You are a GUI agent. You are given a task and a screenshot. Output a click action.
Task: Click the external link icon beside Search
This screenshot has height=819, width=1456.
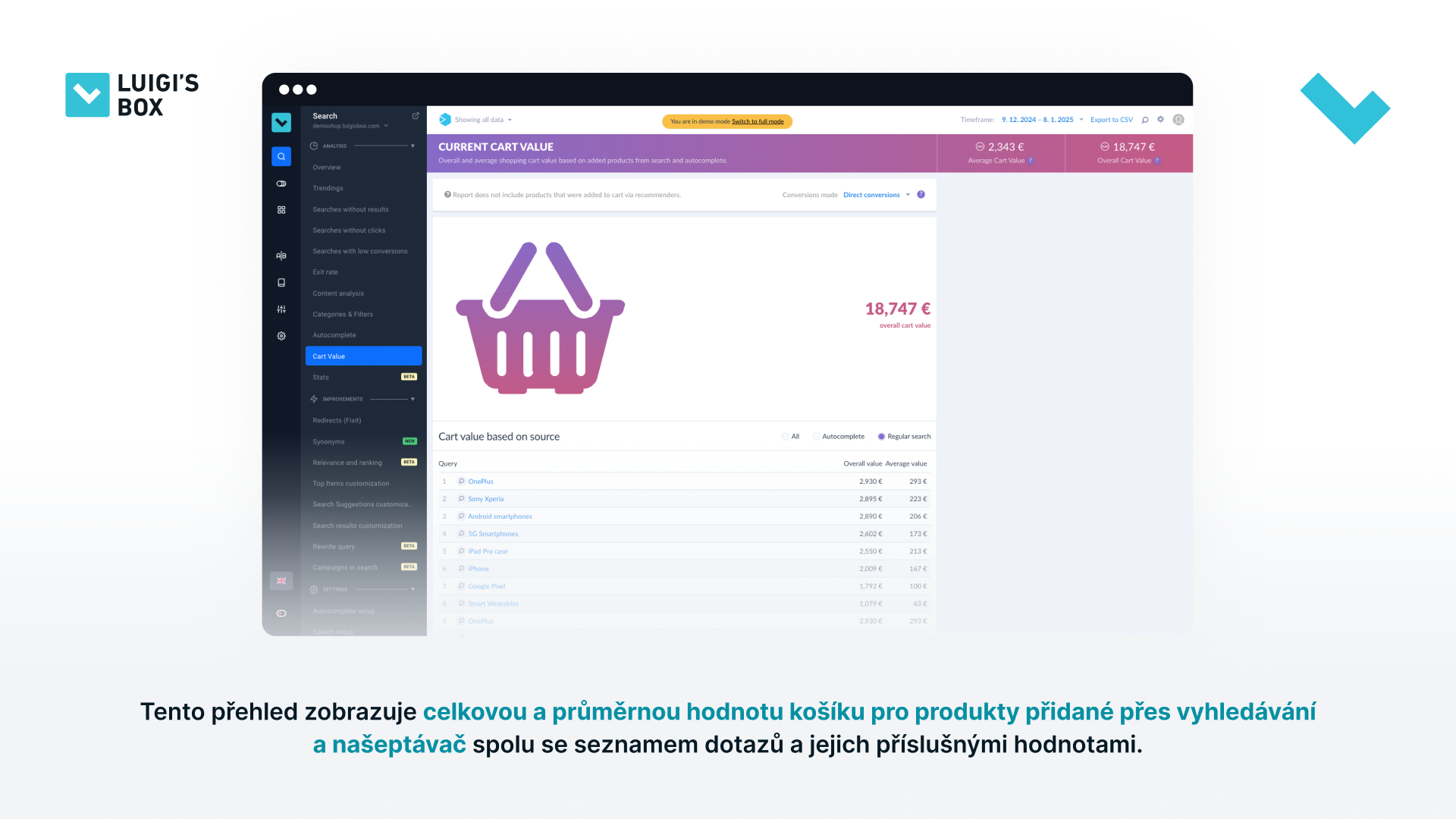(x=416, y=116)
